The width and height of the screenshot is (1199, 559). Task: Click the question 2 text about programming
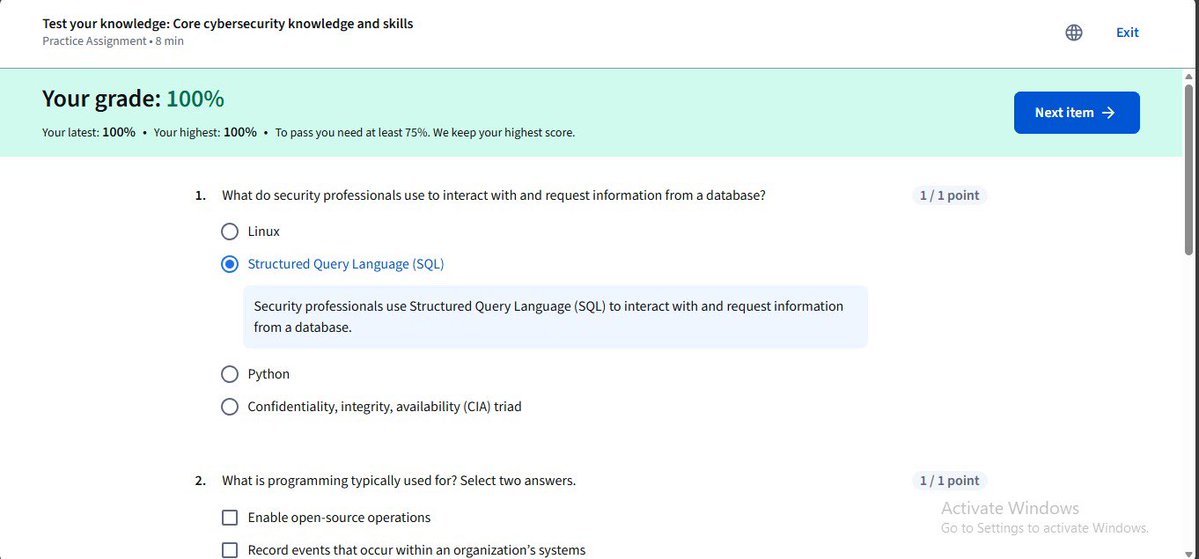(398, 481)
